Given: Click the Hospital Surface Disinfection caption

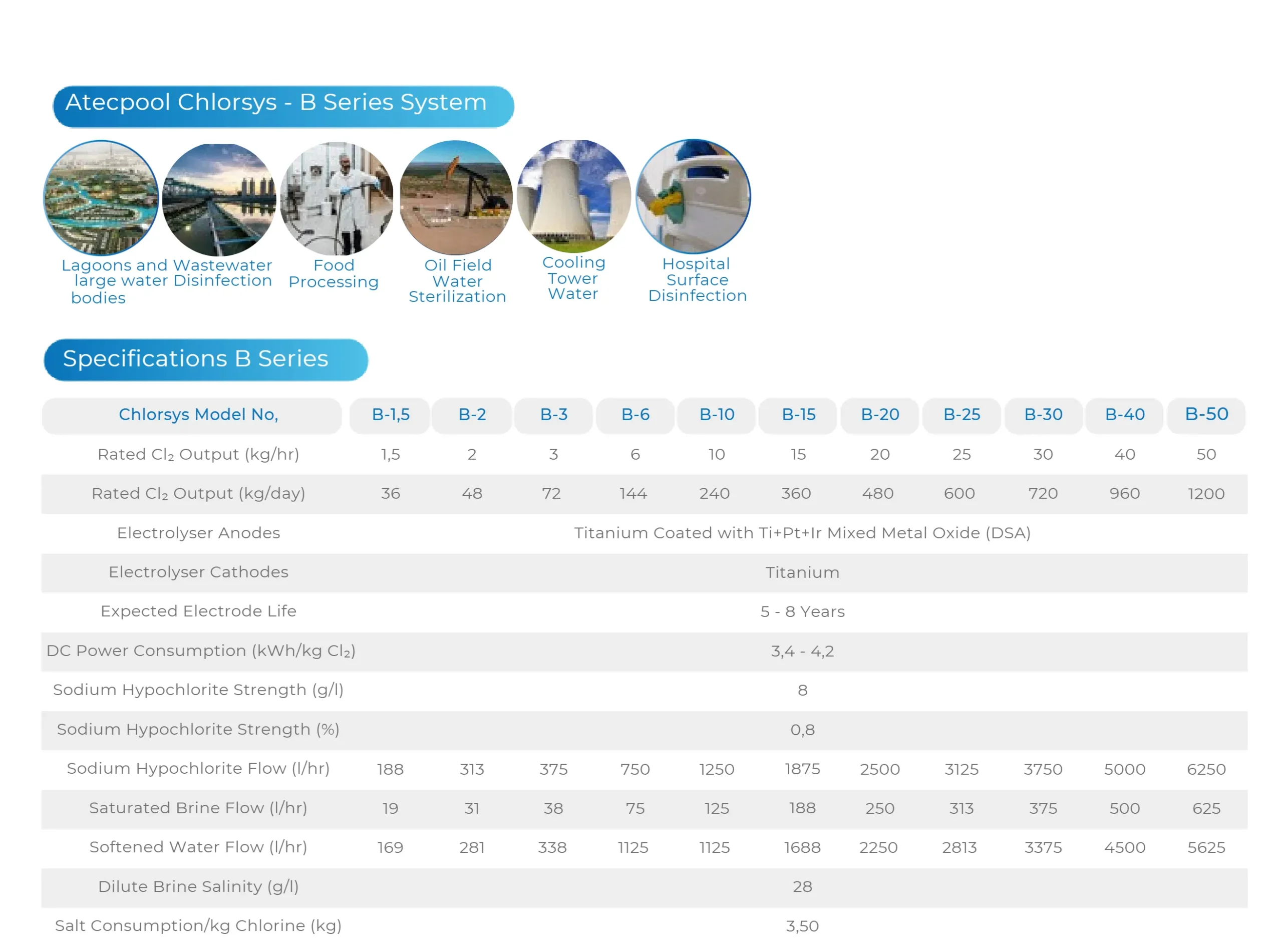Looking at the screenshot, I should tap(697, 280).
